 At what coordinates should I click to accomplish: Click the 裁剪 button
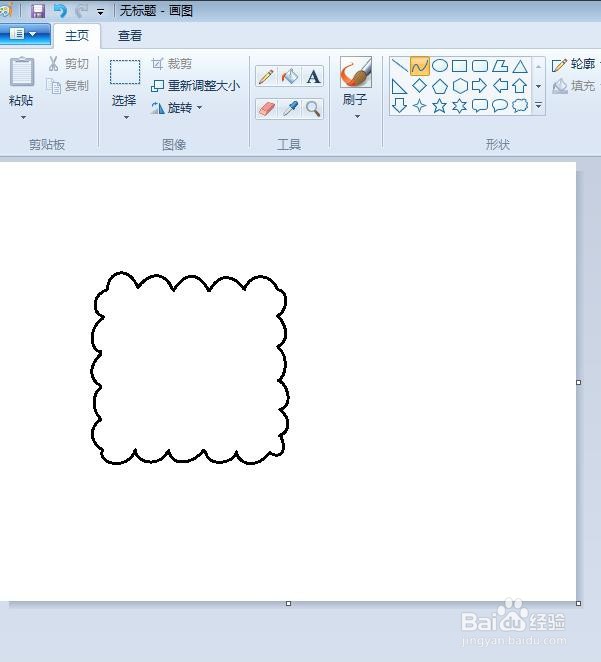click(172, 64)
